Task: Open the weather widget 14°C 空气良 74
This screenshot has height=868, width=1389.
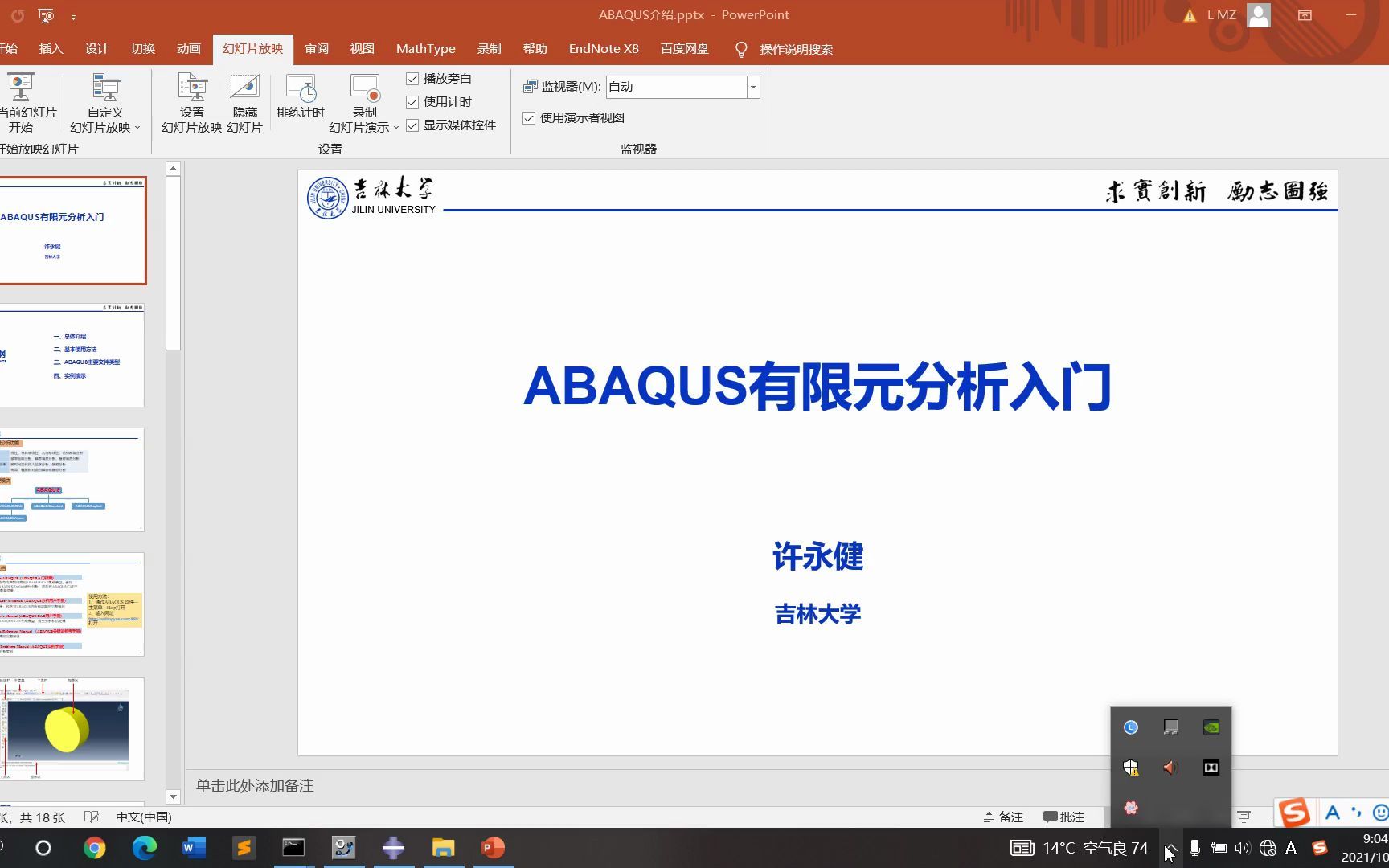Action: (1080, 848)
